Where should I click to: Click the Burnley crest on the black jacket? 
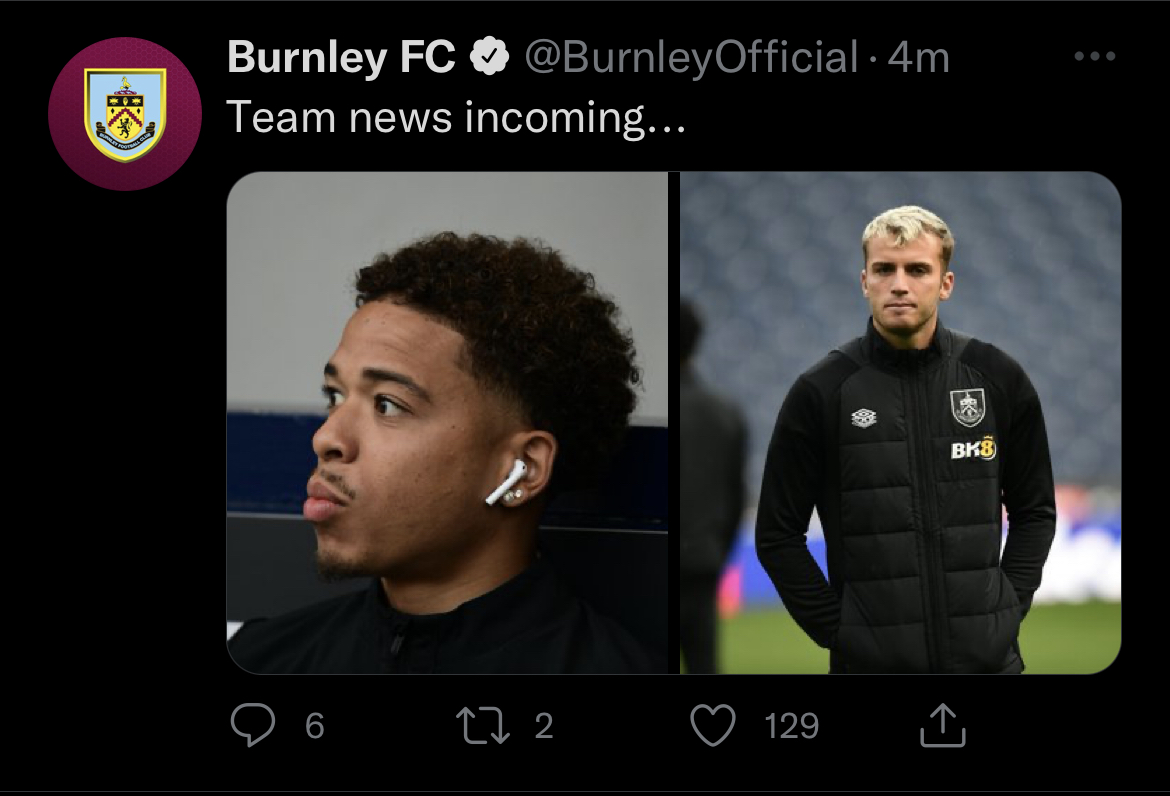(967, 407)
